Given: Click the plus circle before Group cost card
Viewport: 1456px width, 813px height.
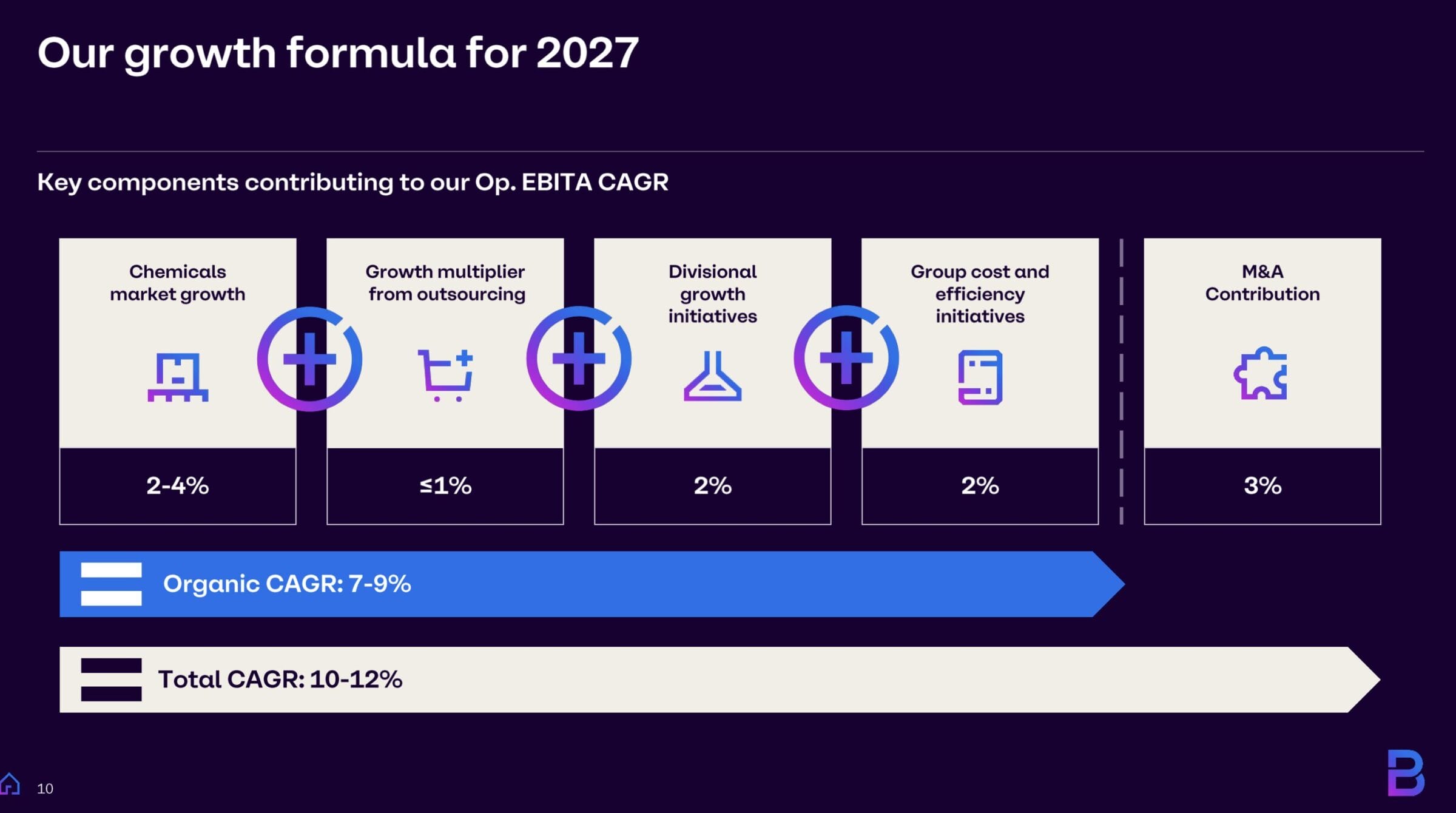Looking at the screenshot, I should coord(846,358).
